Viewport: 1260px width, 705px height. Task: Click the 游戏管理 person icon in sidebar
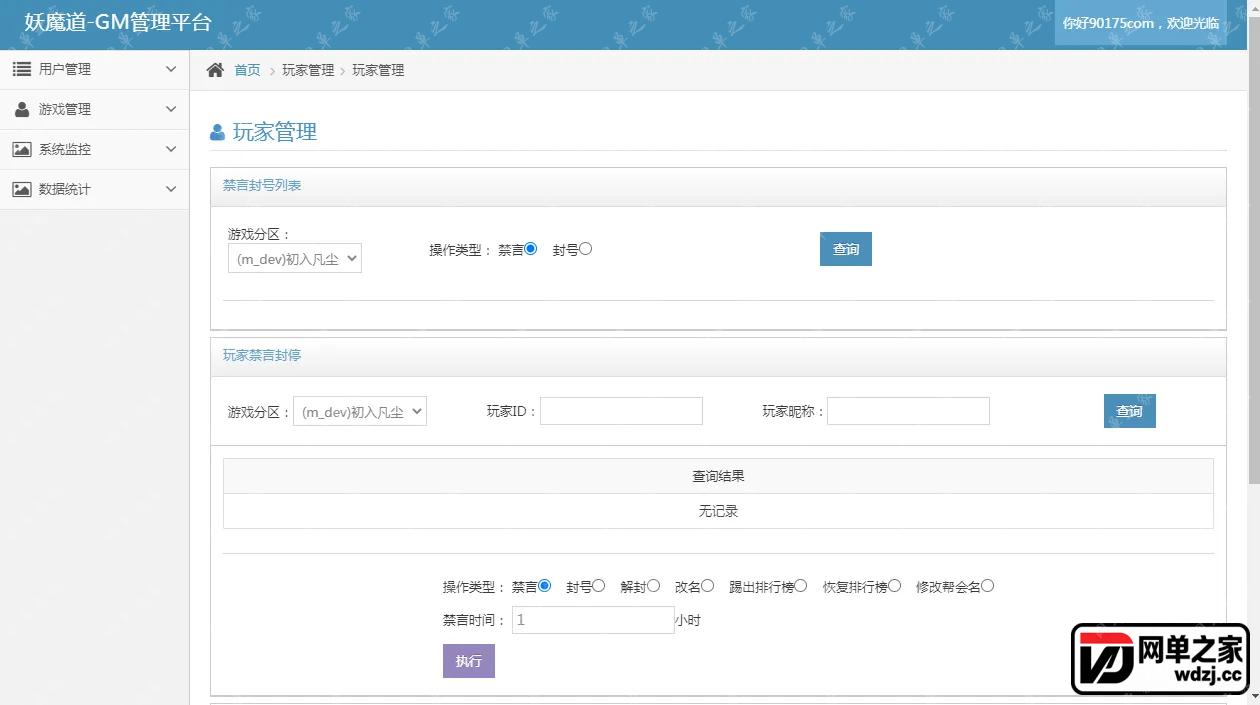22,109
